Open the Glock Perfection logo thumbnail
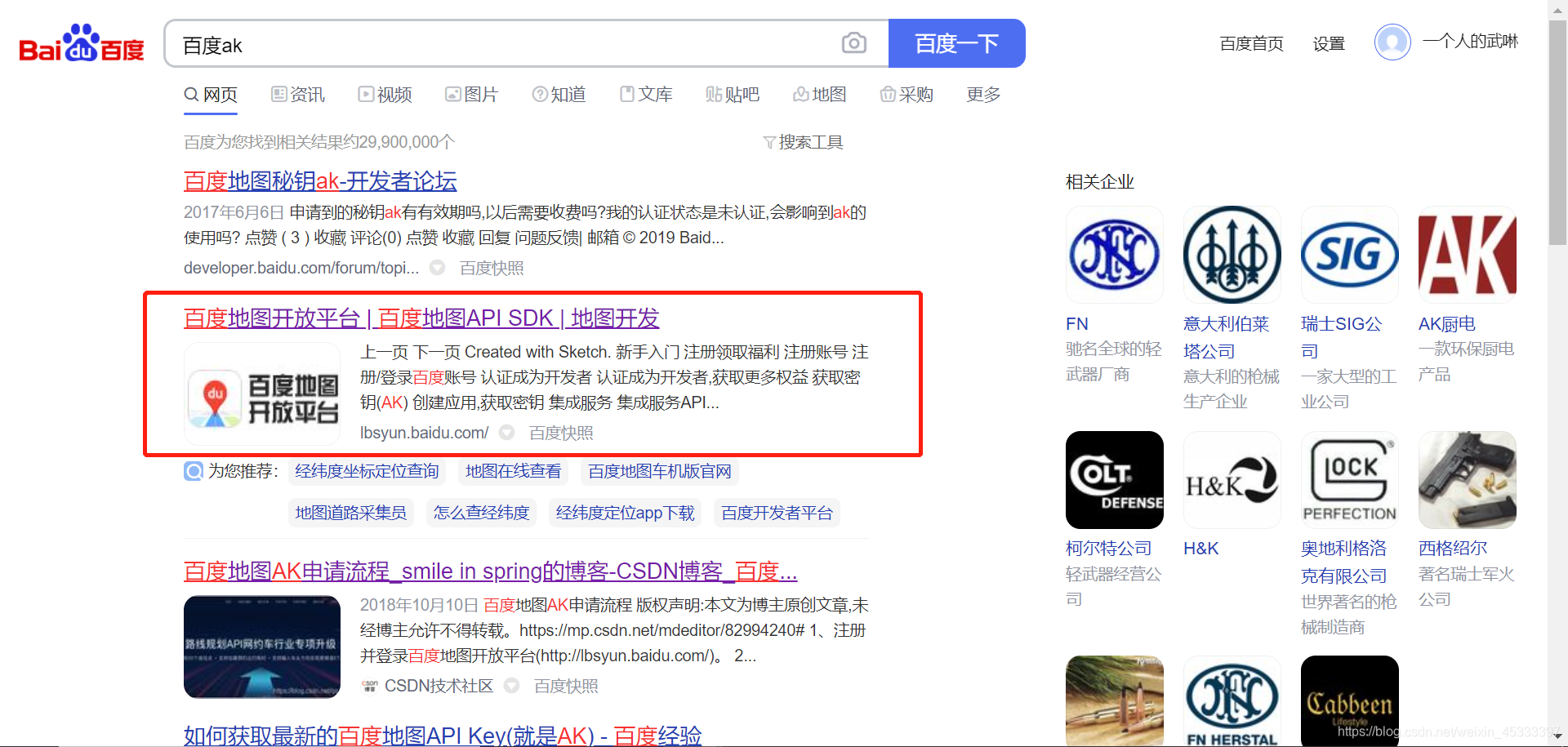Viewport: 1568px width, 747px height. pos(1349,480)
